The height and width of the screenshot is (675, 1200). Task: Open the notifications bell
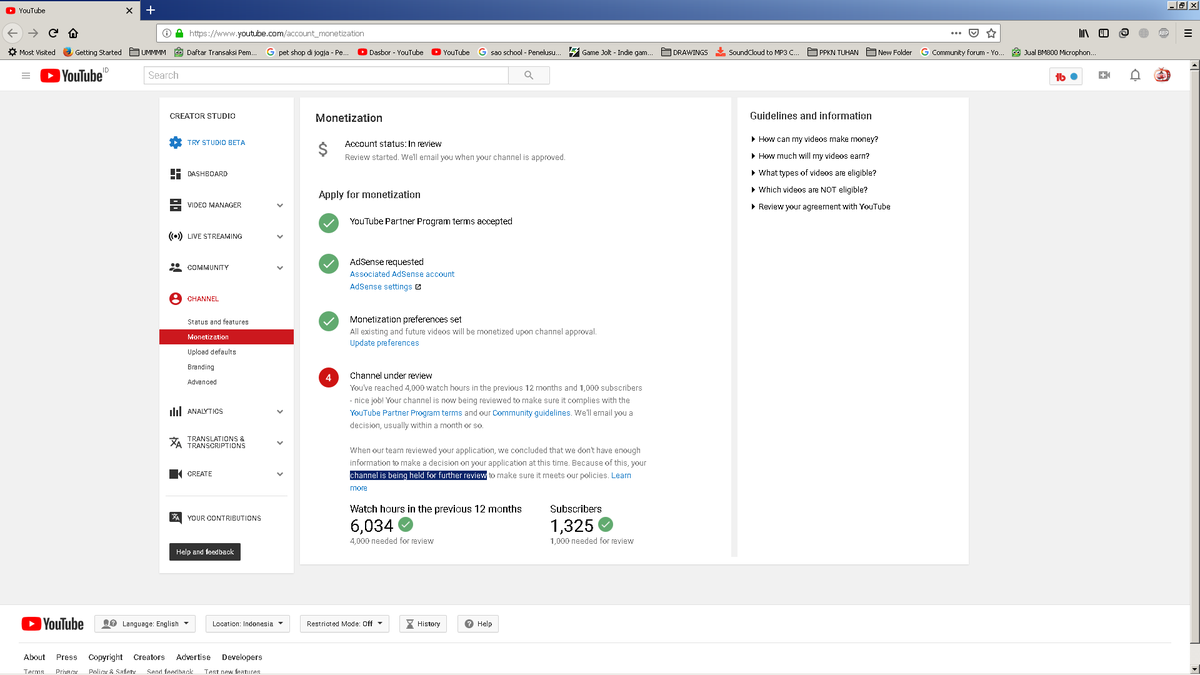tap(1135, 75)
